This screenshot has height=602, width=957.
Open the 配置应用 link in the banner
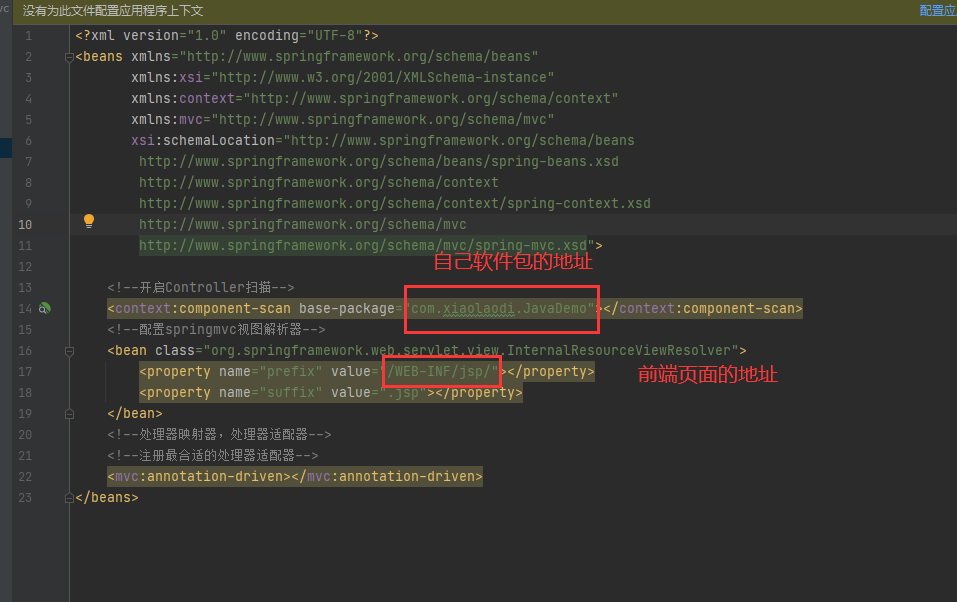pos(937,10)
